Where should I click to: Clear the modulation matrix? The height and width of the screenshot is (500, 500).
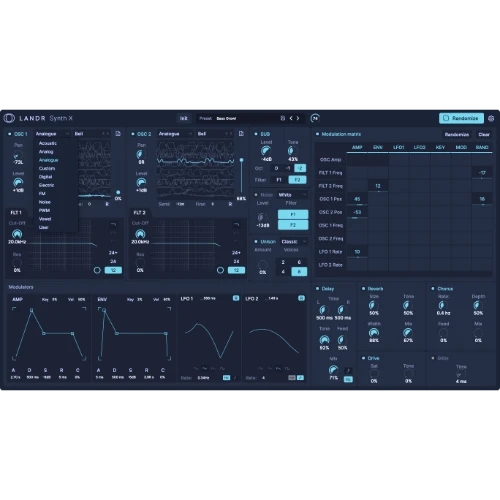[484, 134]
